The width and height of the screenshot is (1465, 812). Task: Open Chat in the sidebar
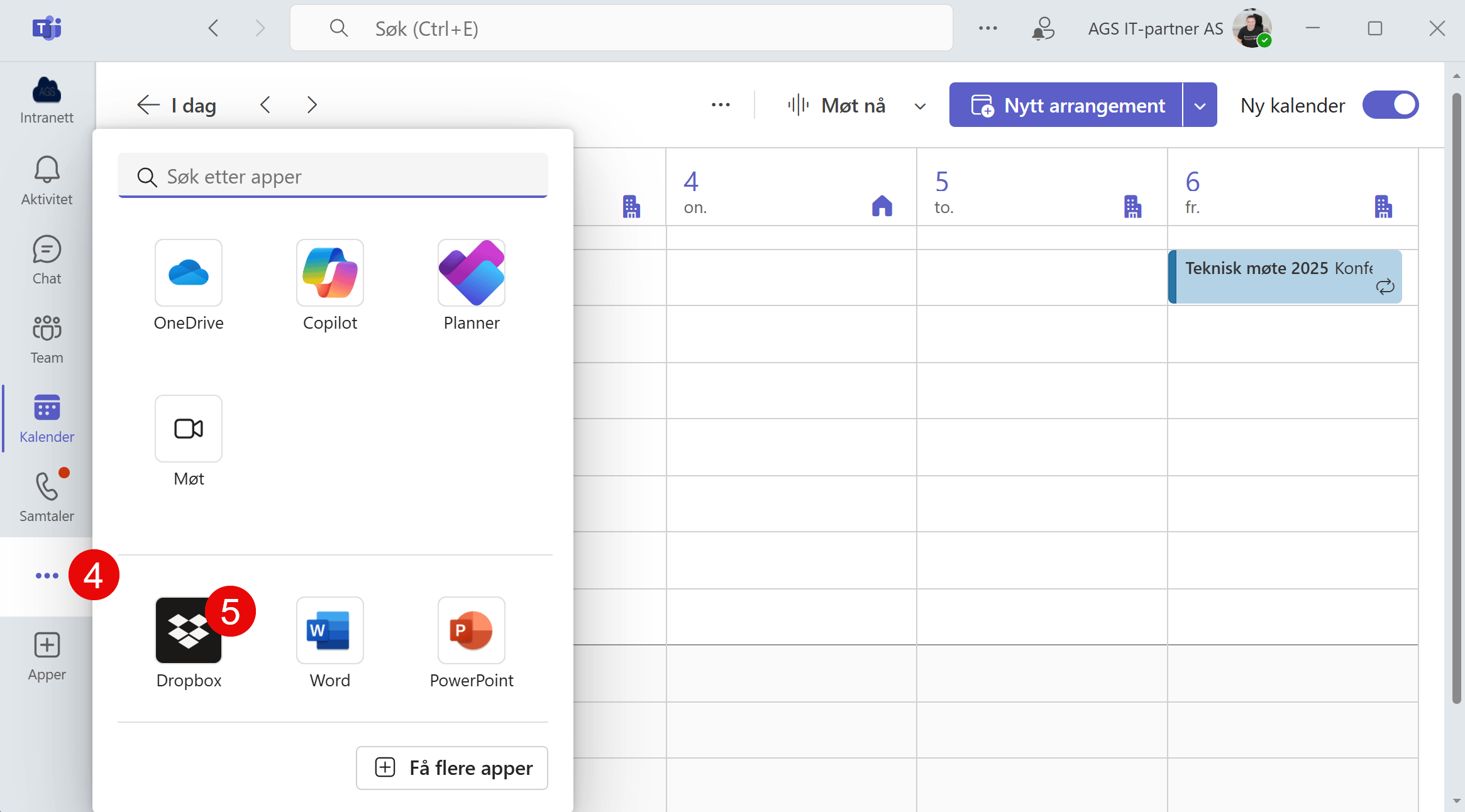point(47,260)
